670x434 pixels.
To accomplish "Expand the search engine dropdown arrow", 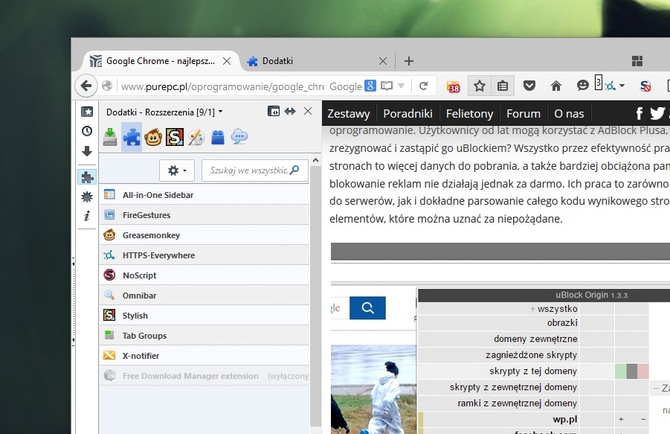I will pyautogui.click(x=401, y=86).
